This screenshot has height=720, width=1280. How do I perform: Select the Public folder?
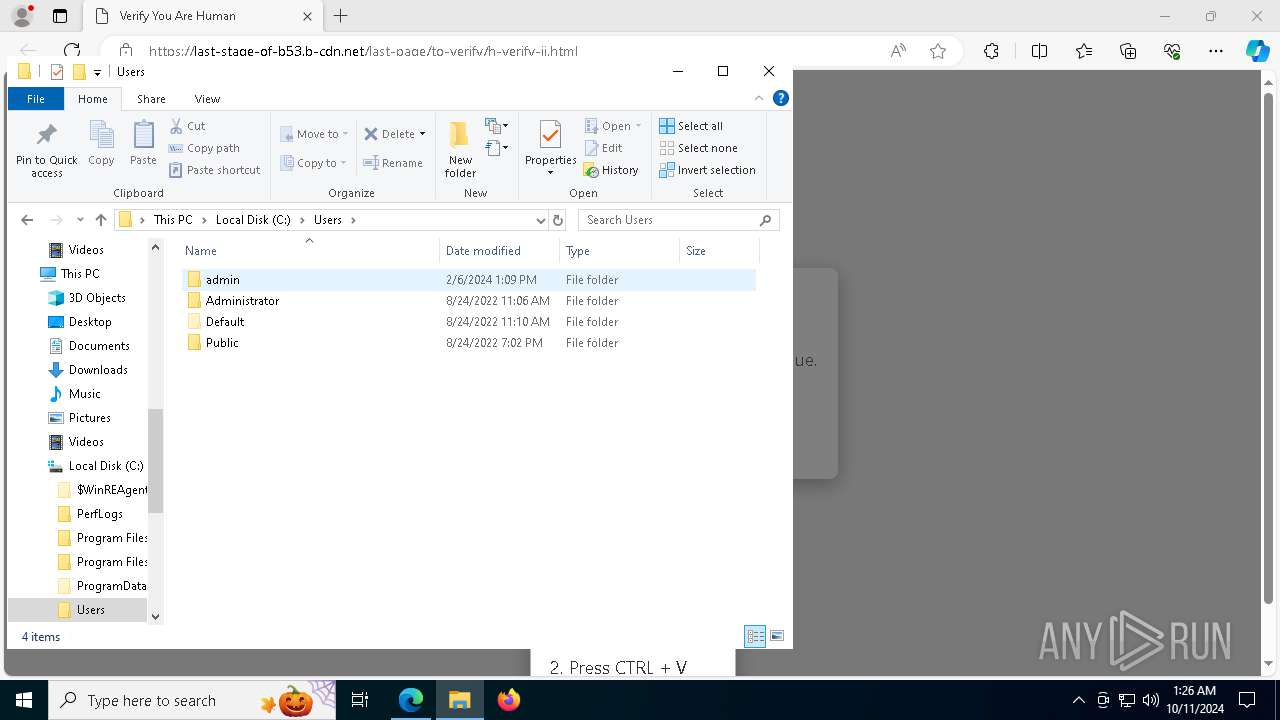[x=468, y=343]
